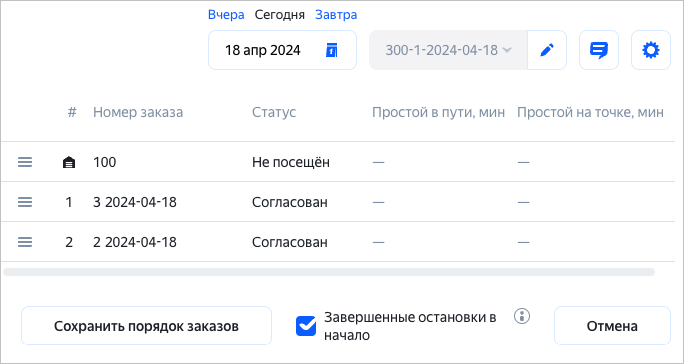The image size is (684, 364).
Task: Toggle "Завершенные остановки в начало" checkbox
Action: 306,326
